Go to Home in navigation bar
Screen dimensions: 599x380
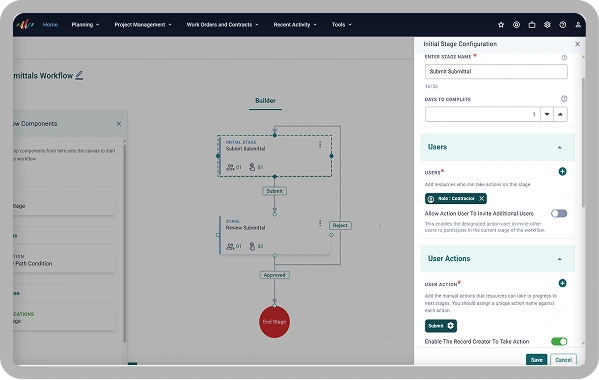pyautogui.click(x=50, y=25)
